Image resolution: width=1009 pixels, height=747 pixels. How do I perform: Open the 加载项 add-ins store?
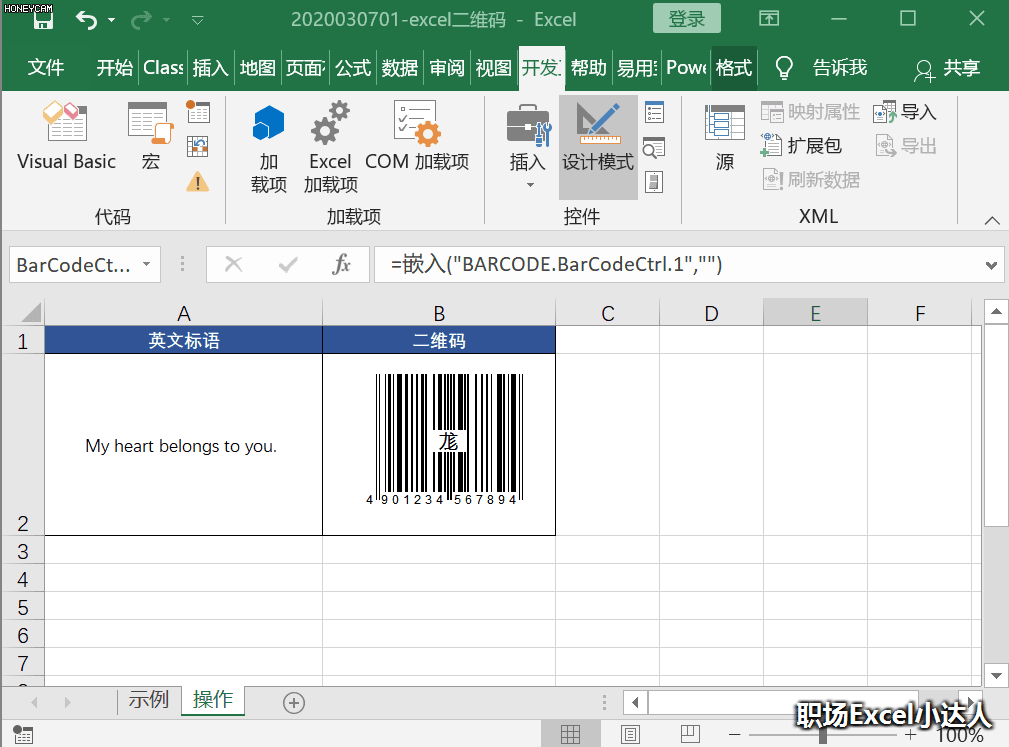coord(268,148)
